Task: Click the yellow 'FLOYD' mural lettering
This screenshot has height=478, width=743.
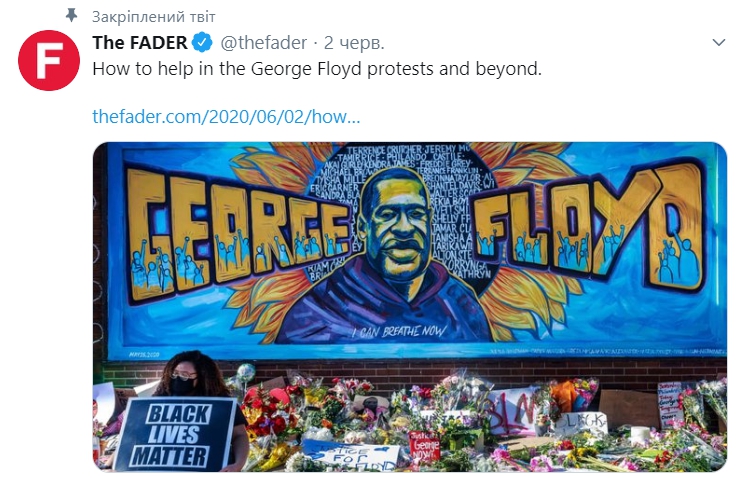Action: click(x=589, y=222)
